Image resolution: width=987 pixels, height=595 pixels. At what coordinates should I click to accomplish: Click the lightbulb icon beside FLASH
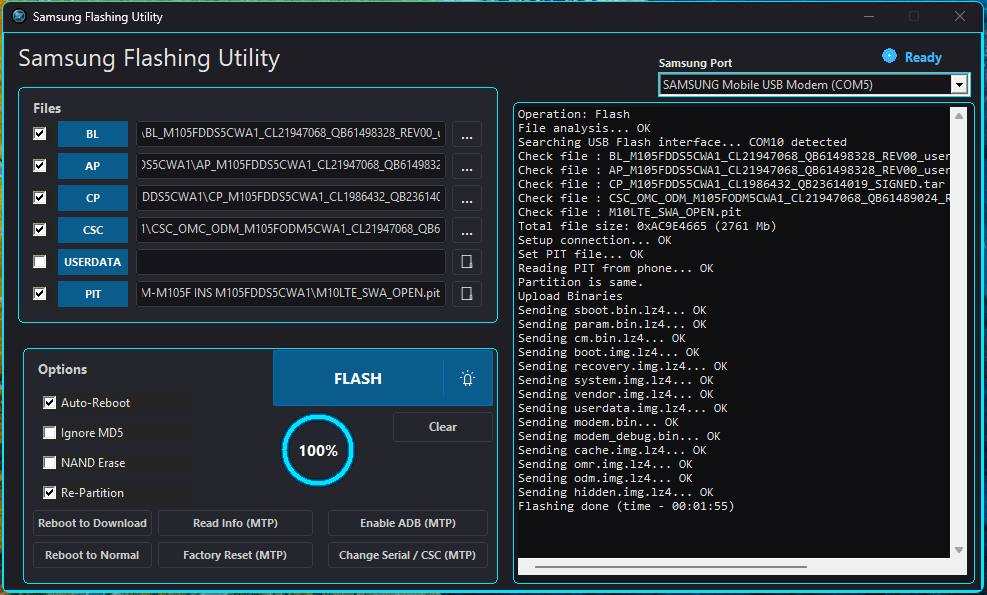(x=467, y=378)
